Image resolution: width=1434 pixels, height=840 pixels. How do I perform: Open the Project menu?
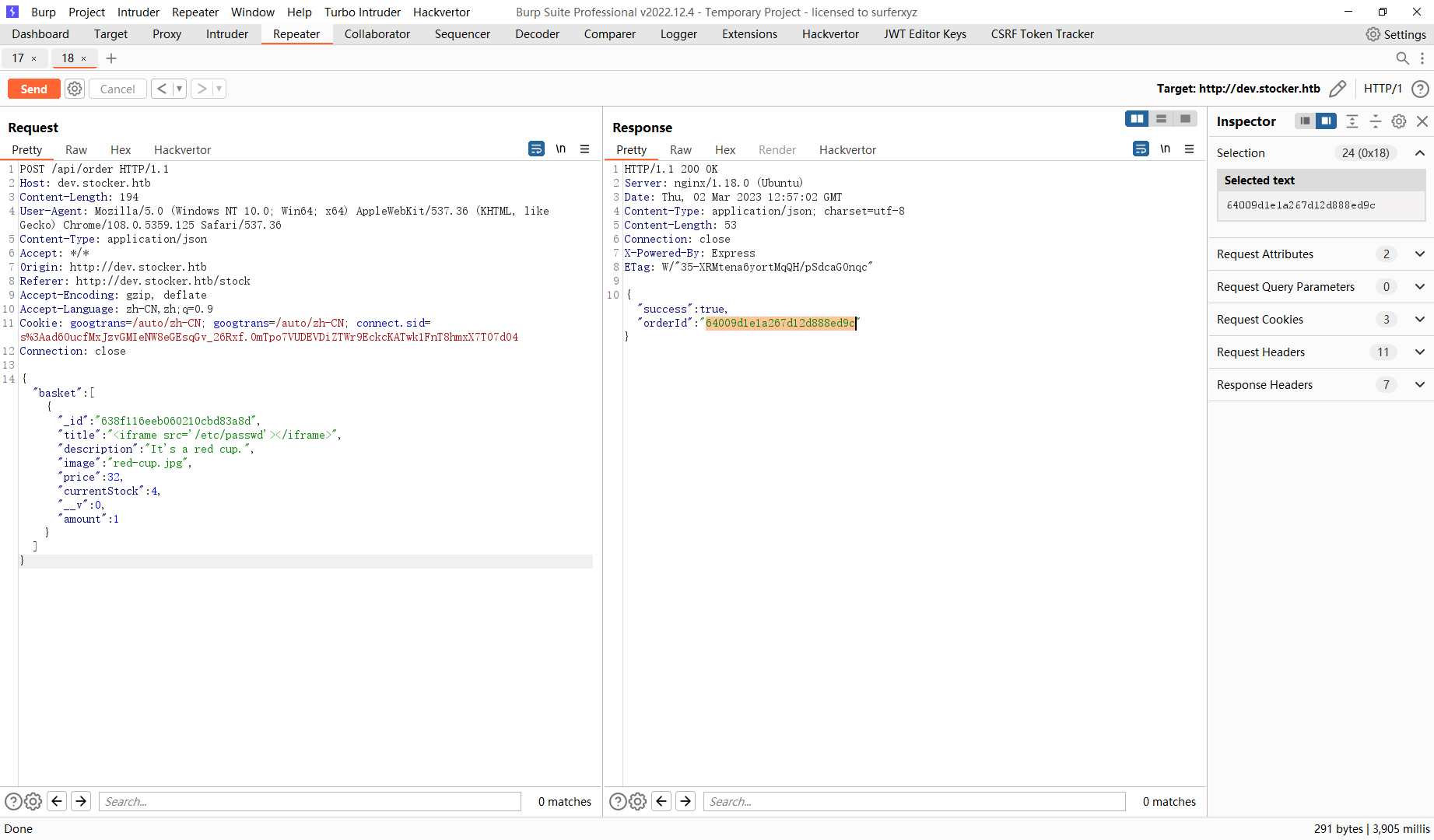(86, 12)
